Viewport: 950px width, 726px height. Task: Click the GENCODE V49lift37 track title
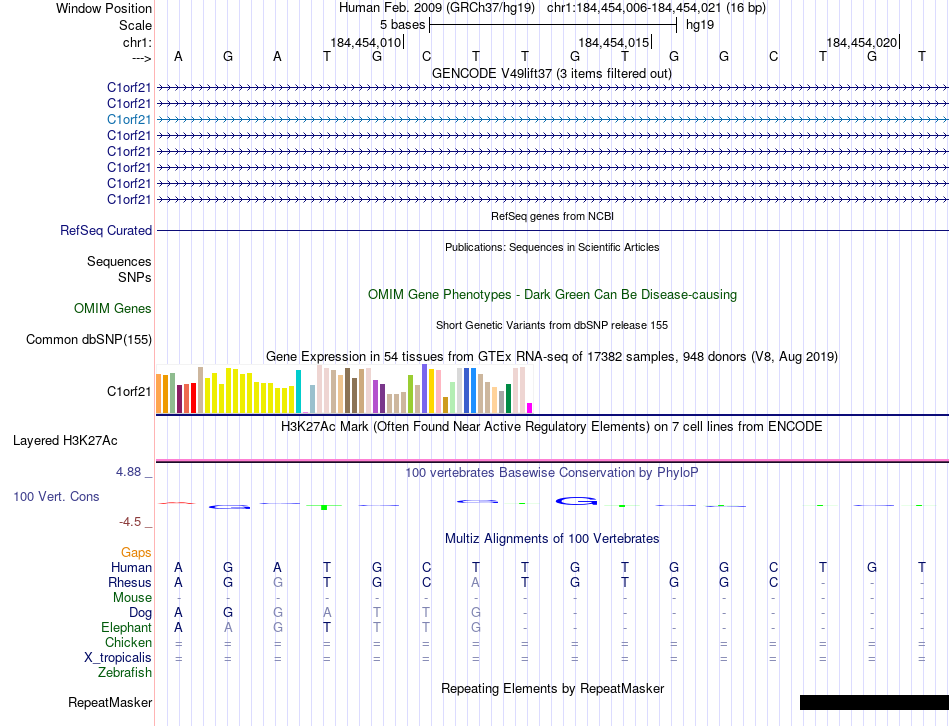coord(552,73)
